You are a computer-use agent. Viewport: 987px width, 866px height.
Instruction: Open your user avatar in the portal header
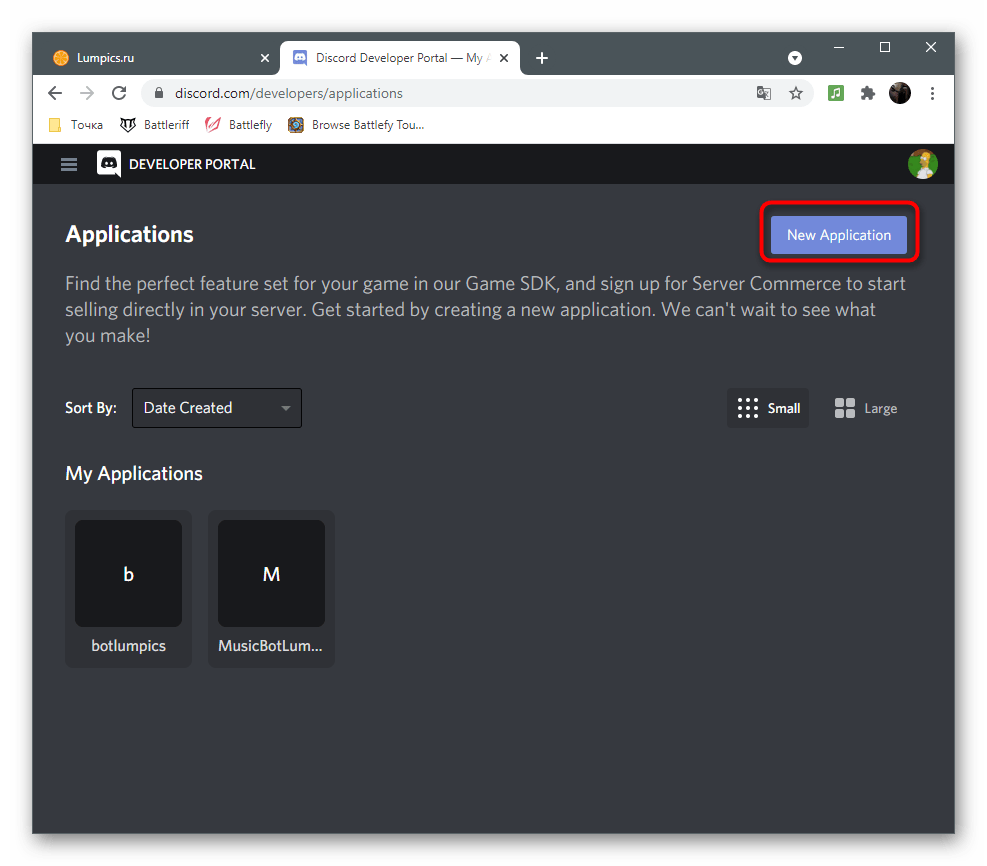coord(922,163)
